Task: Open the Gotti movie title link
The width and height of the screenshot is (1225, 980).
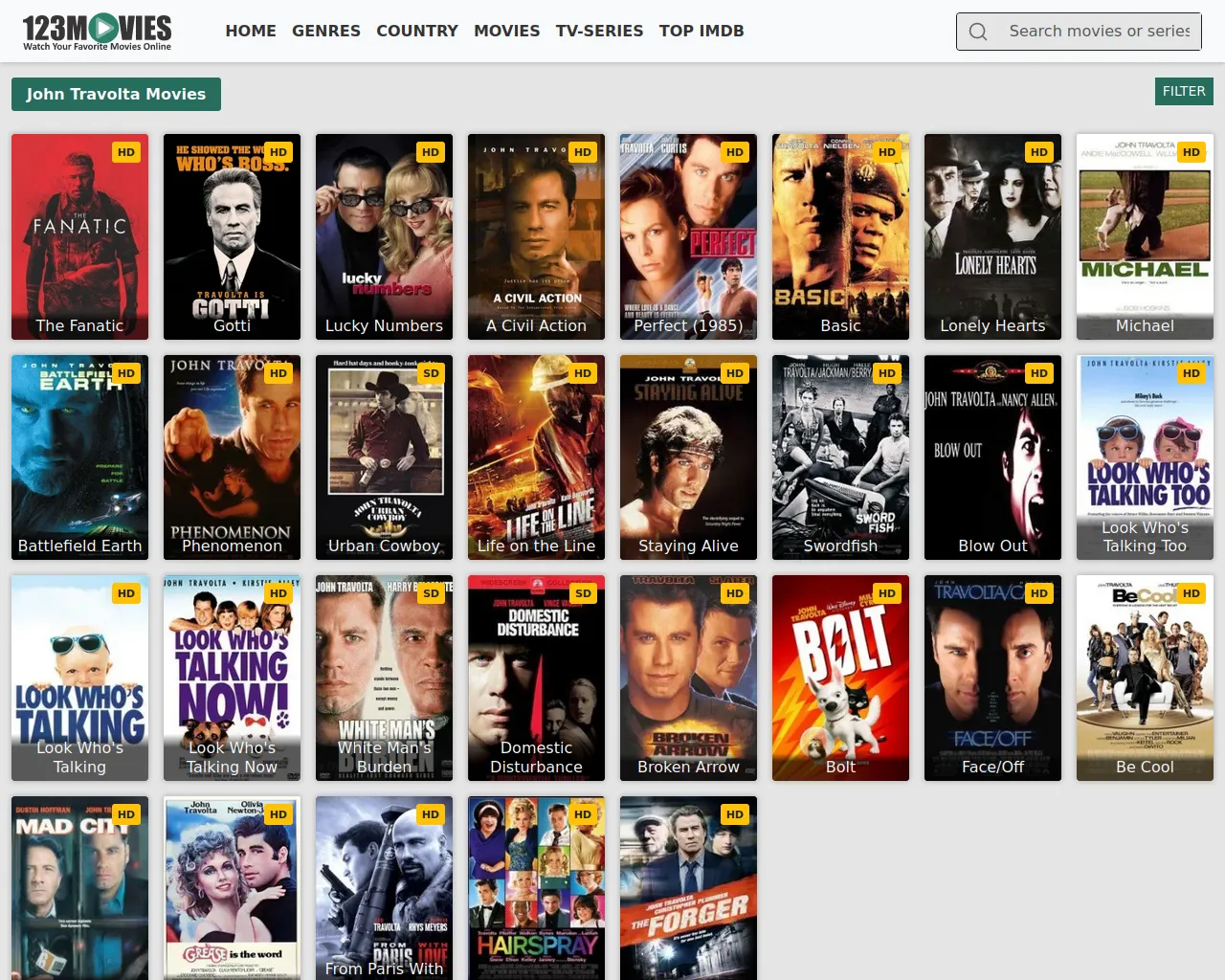Action: (232, 325)
